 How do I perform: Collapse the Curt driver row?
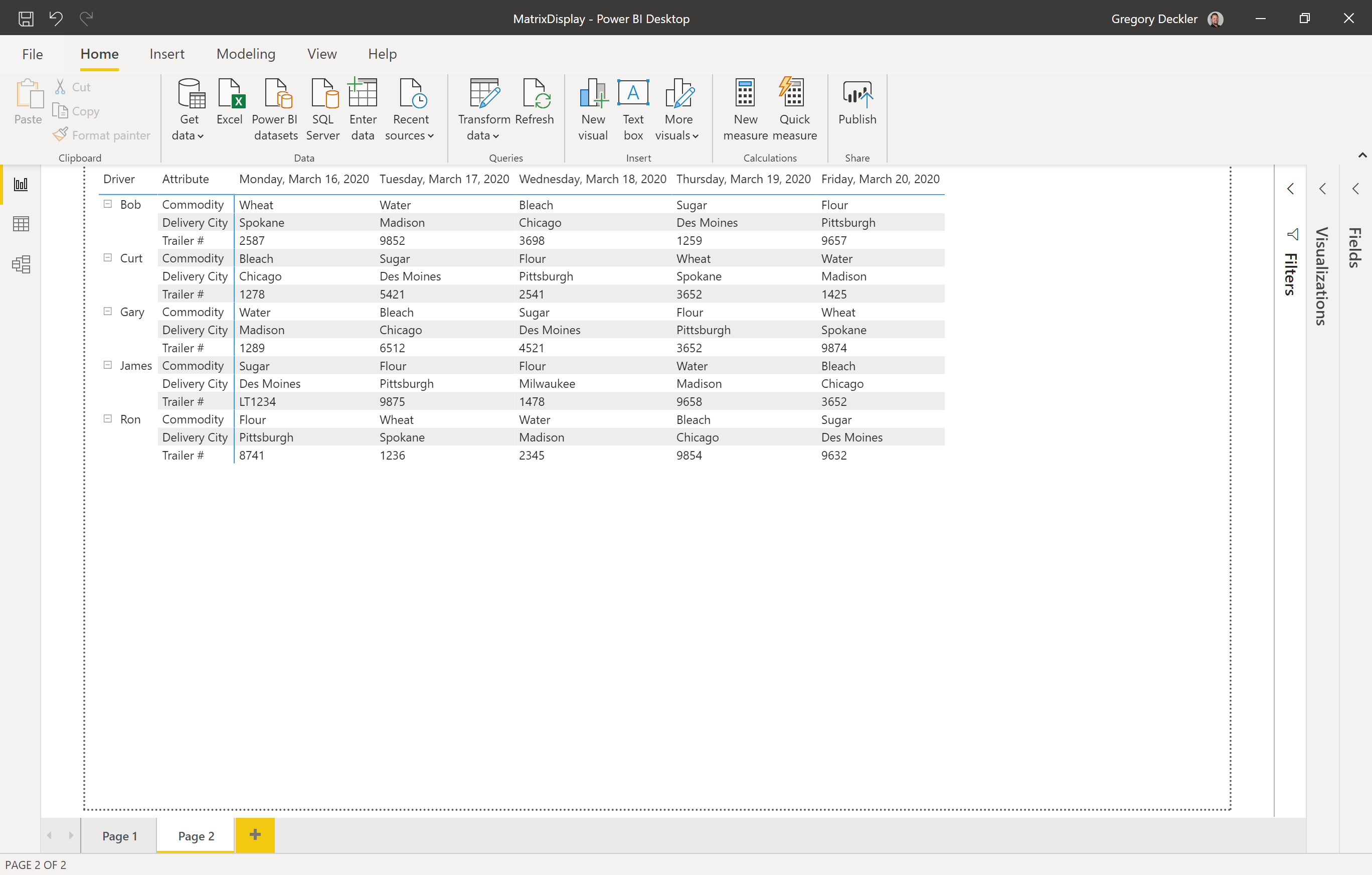(108, 258)
